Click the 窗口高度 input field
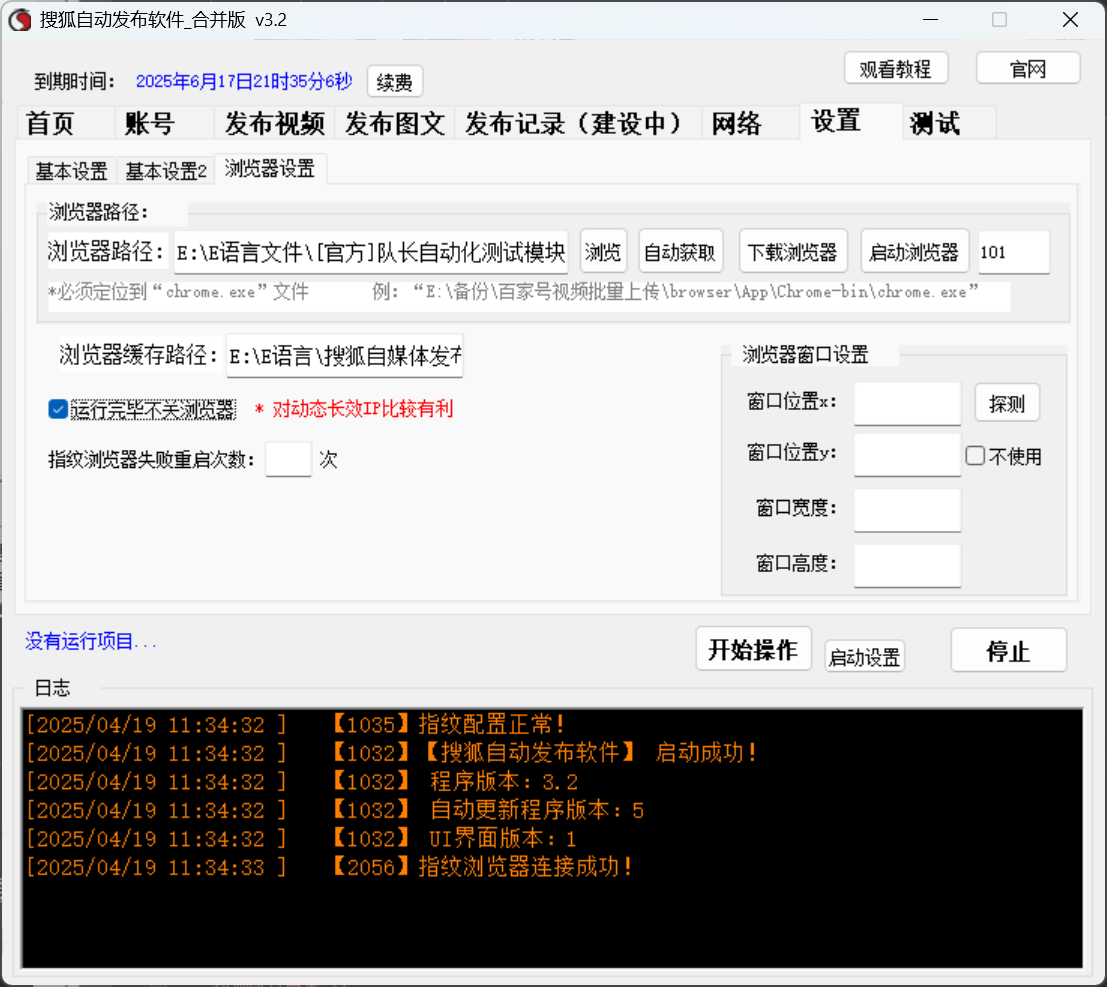 click(x=907, y=565)
